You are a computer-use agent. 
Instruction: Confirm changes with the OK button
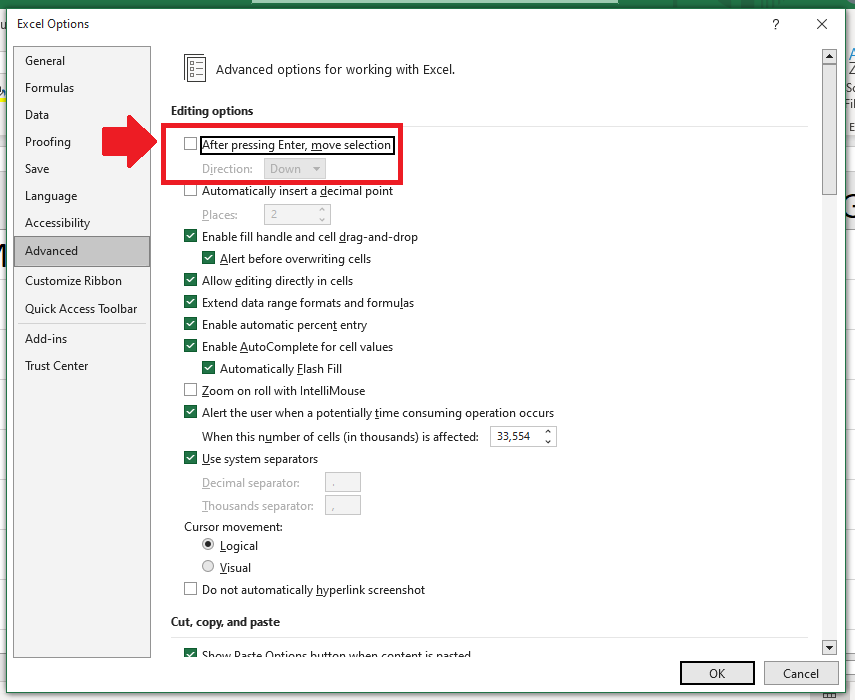pos(717,673)
